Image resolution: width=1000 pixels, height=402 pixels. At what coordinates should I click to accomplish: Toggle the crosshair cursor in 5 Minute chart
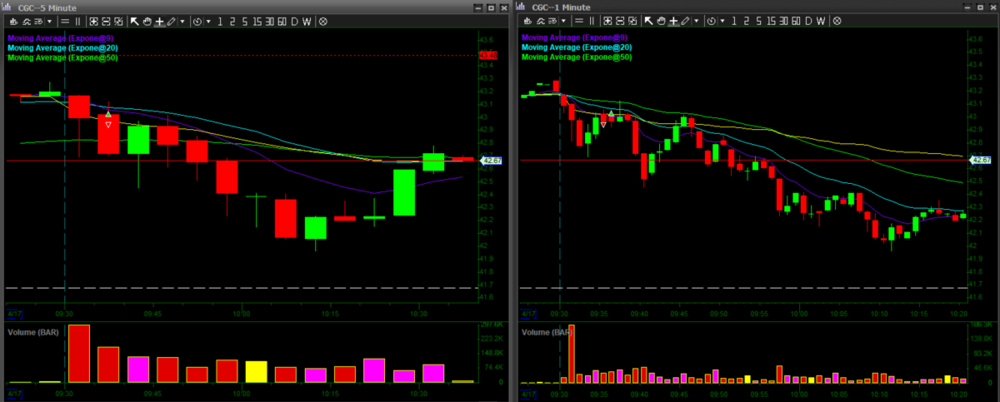pos(159,20)
